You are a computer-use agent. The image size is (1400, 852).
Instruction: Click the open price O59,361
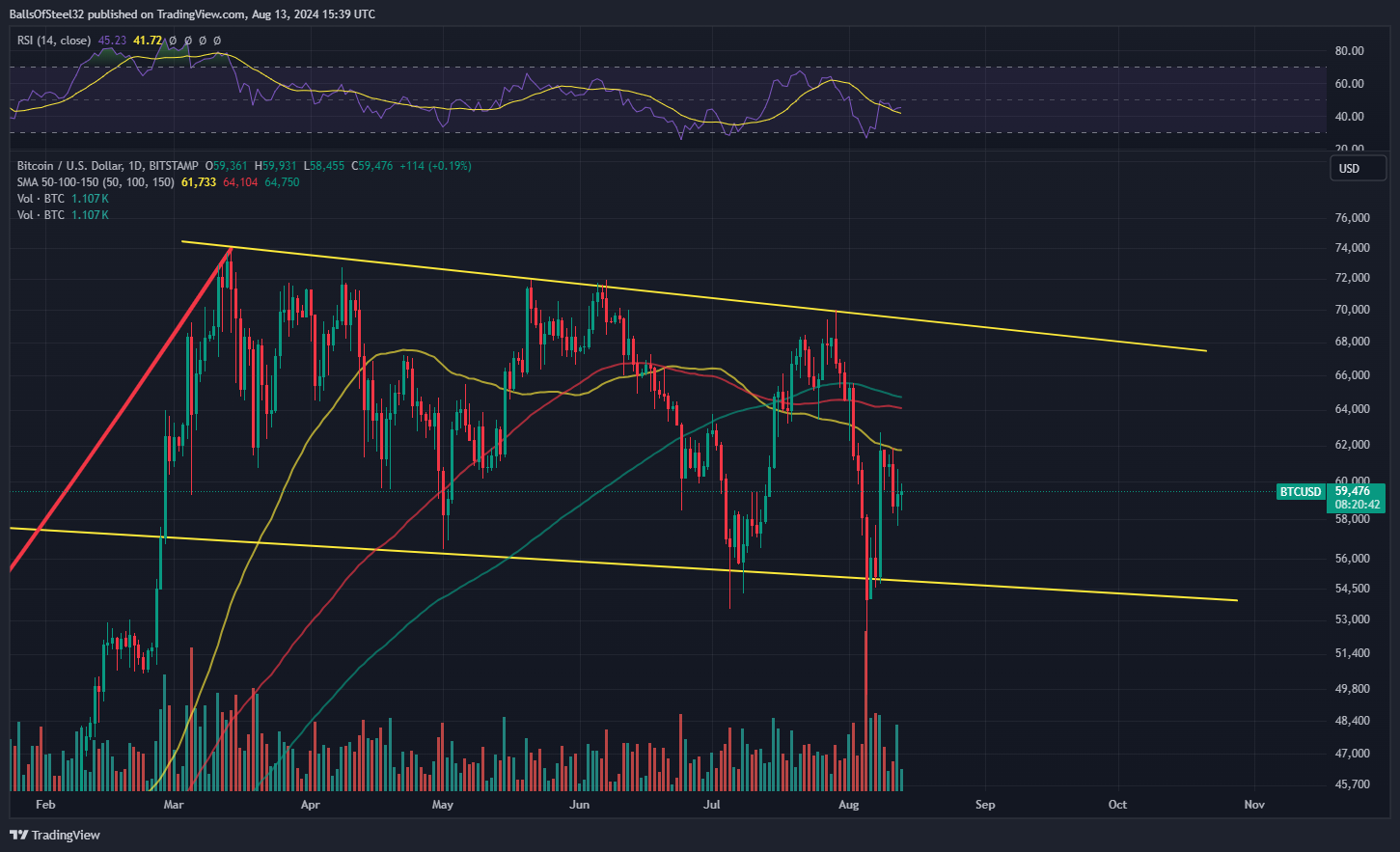226,166
